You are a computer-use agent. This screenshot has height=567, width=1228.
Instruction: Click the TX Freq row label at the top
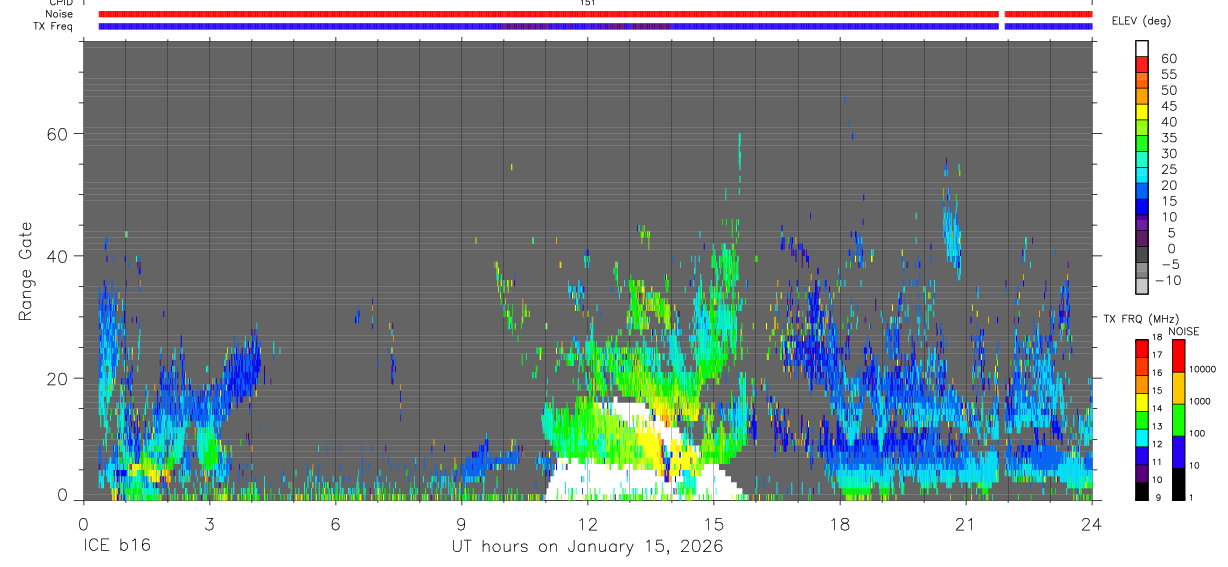click(x=53, y=26)
